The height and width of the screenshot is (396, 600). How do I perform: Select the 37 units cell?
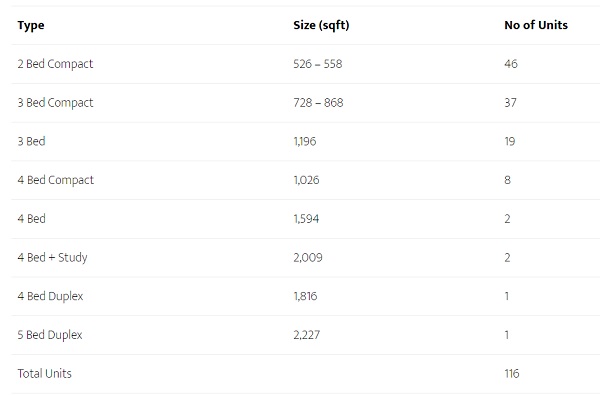510,103
